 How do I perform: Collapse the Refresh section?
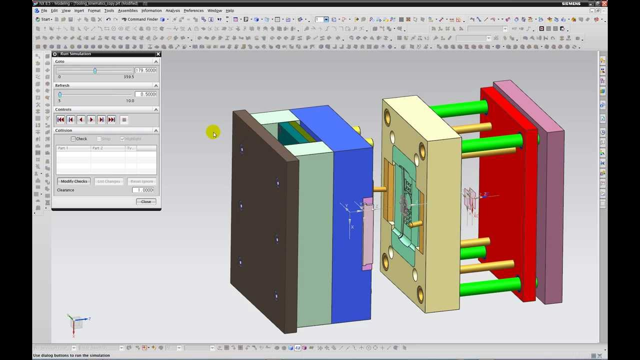tap(156, 85)
